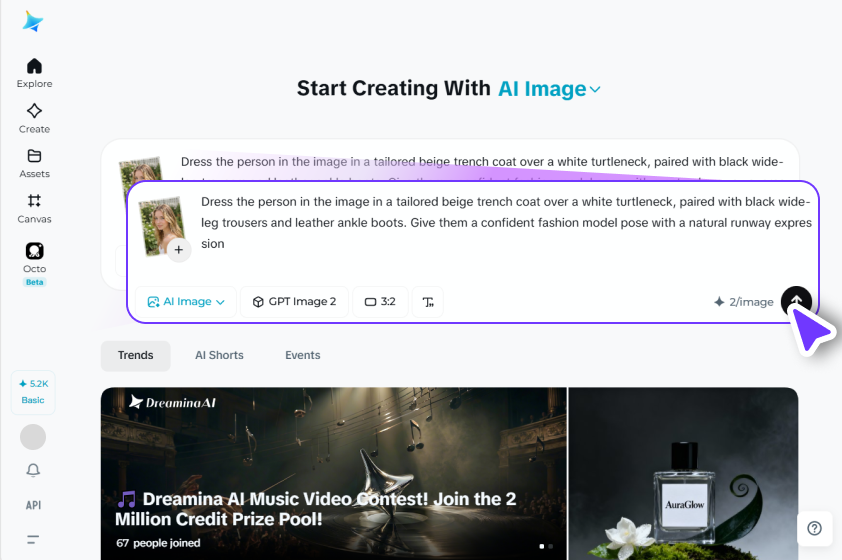The image size is (842, 560).
Task: Open the Octo beta assistant
Action: click(x=34, y=264)
